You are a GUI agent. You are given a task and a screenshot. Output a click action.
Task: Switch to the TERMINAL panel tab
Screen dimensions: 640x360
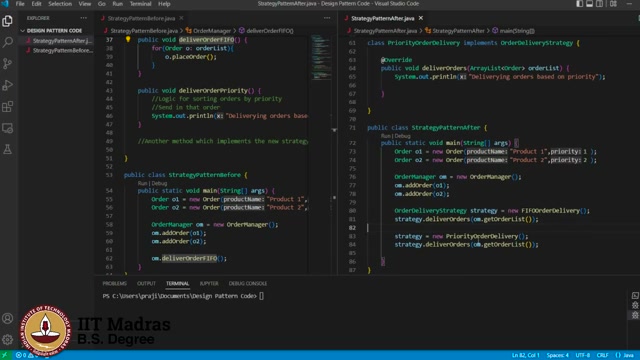point(178,283)
